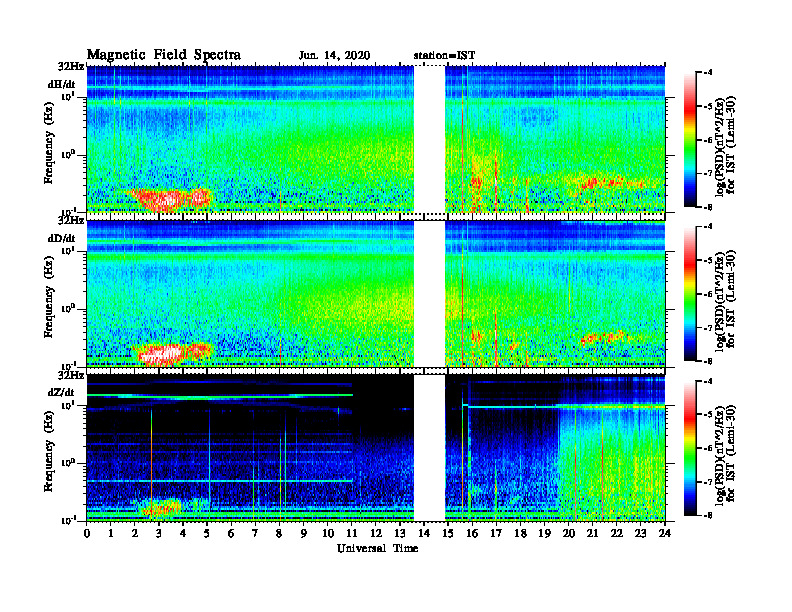The image size is (792, 612).
Task: Click hour "11" on the time axis
Action: point(352,534)
